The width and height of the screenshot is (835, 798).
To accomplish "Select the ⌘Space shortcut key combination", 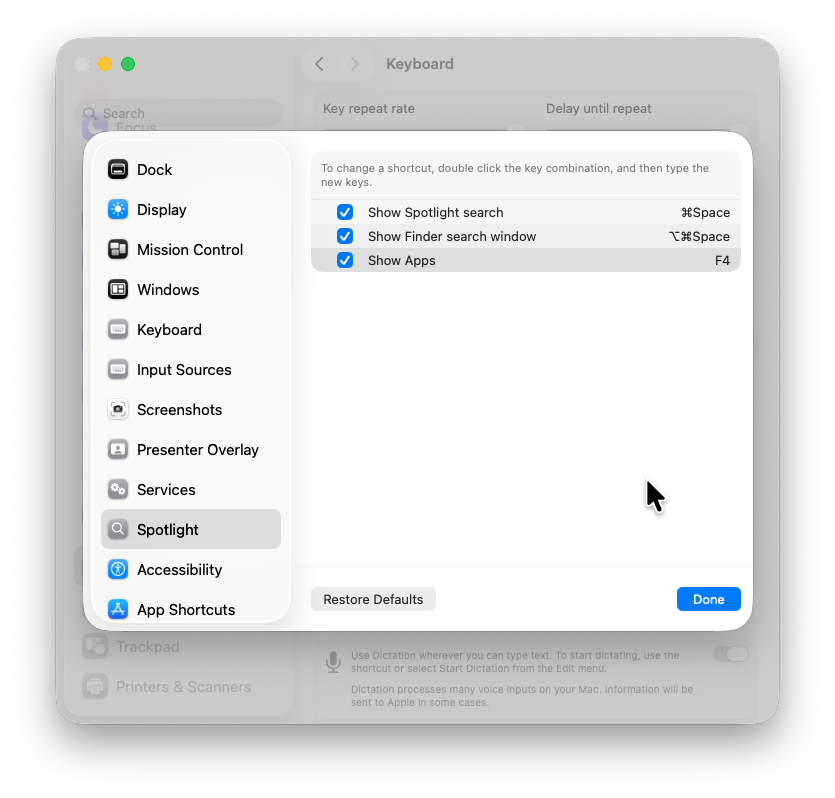I will click(705, 213).
